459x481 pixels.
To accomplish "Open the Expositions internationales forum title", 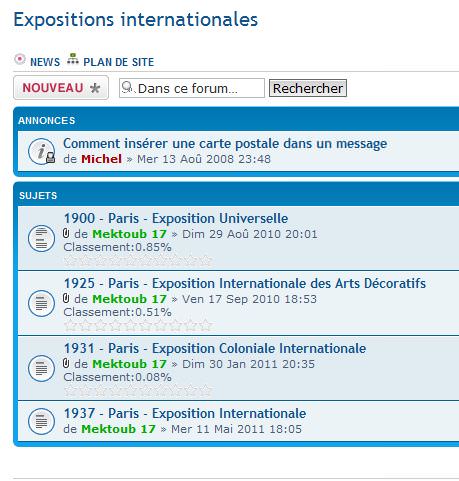I will tap(136, 19).
